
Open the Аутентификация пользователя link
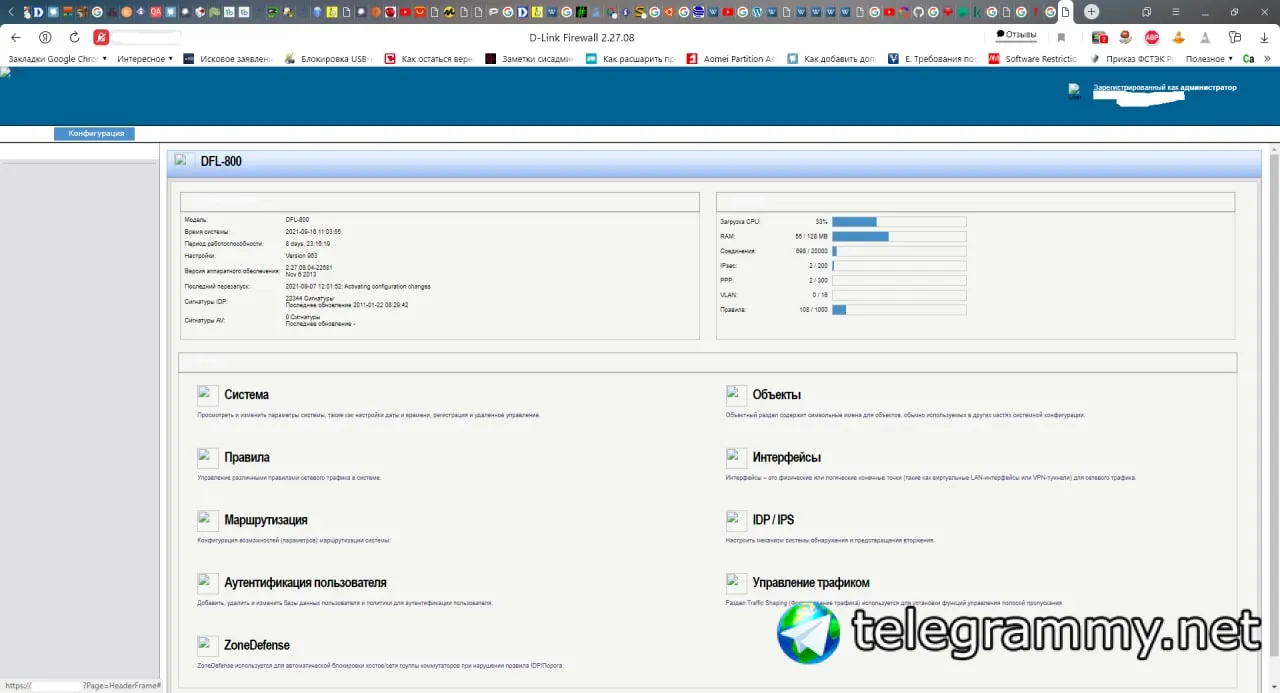[x=305, y=583]
